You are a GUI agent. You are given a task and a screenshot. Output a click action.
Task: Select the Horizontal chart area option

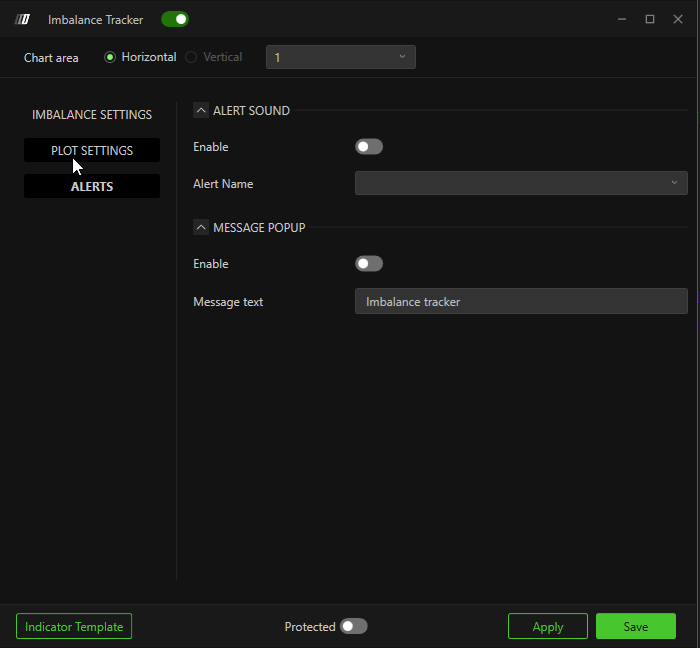coord(111,57)
